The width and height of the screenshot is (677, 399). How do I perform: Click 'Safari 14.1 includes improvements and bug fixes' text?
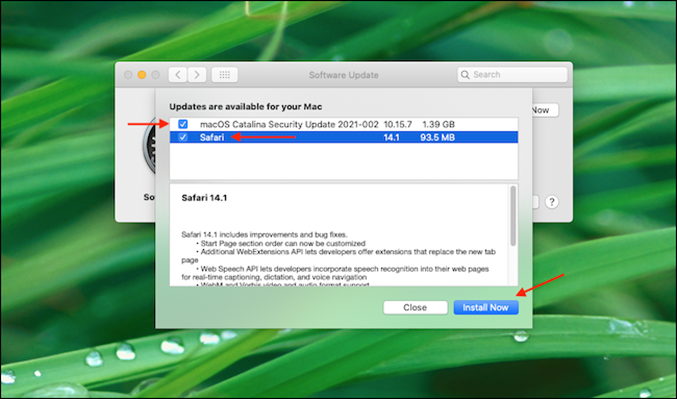tap(264, 235)
